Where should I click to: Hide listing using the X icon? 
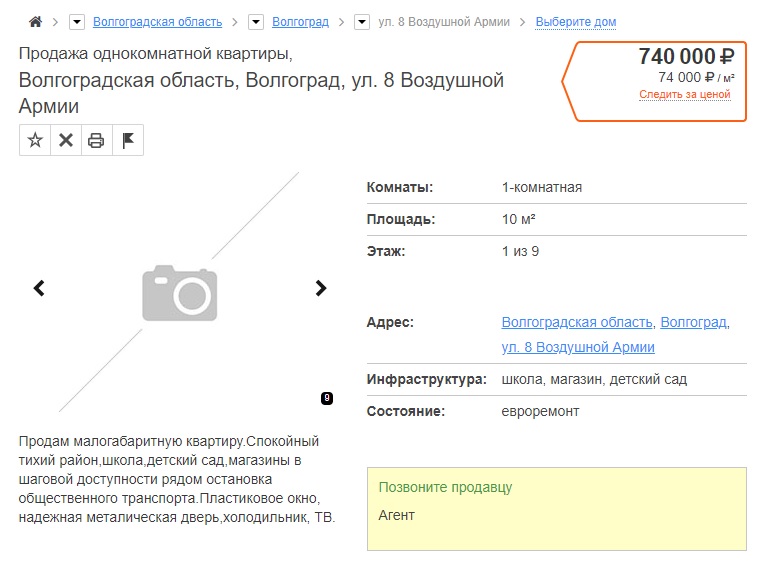[x=66, y=140]
